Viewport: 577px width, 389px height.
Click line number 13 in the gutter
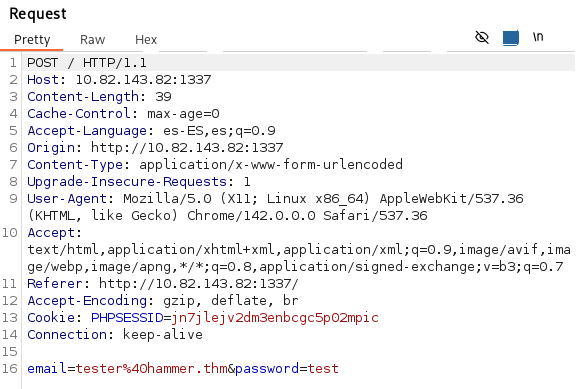pos(10,318)
